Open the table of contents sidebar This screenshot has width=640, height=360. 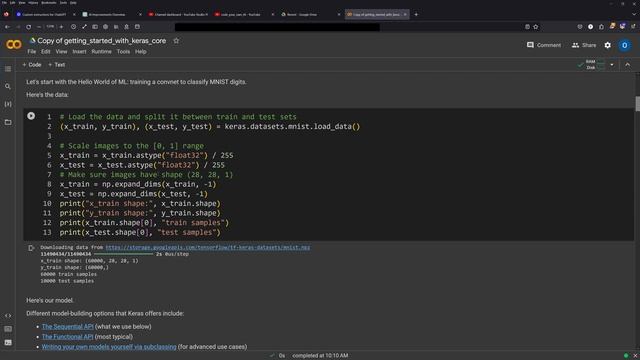point(8,69)
